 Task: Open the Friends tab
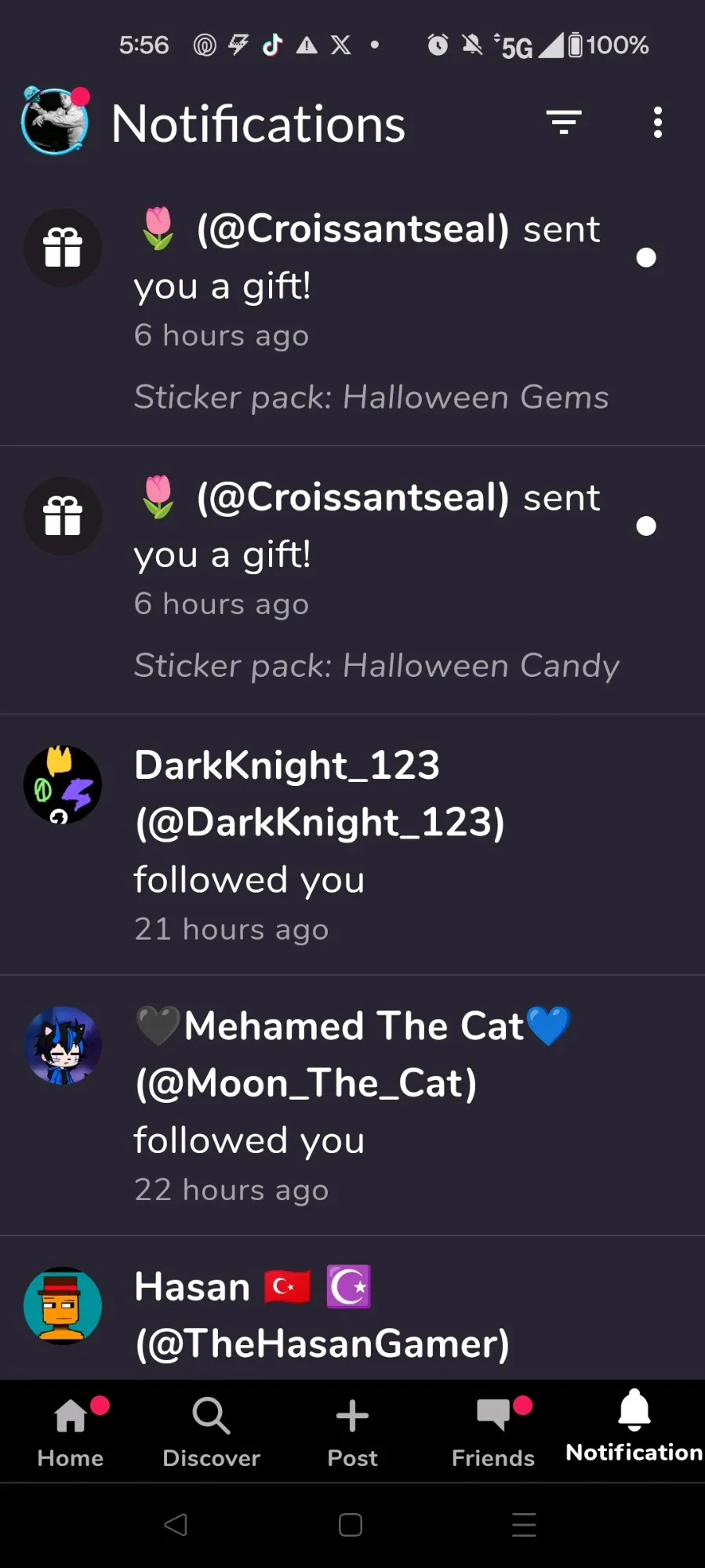click(x=493, y=1432)
